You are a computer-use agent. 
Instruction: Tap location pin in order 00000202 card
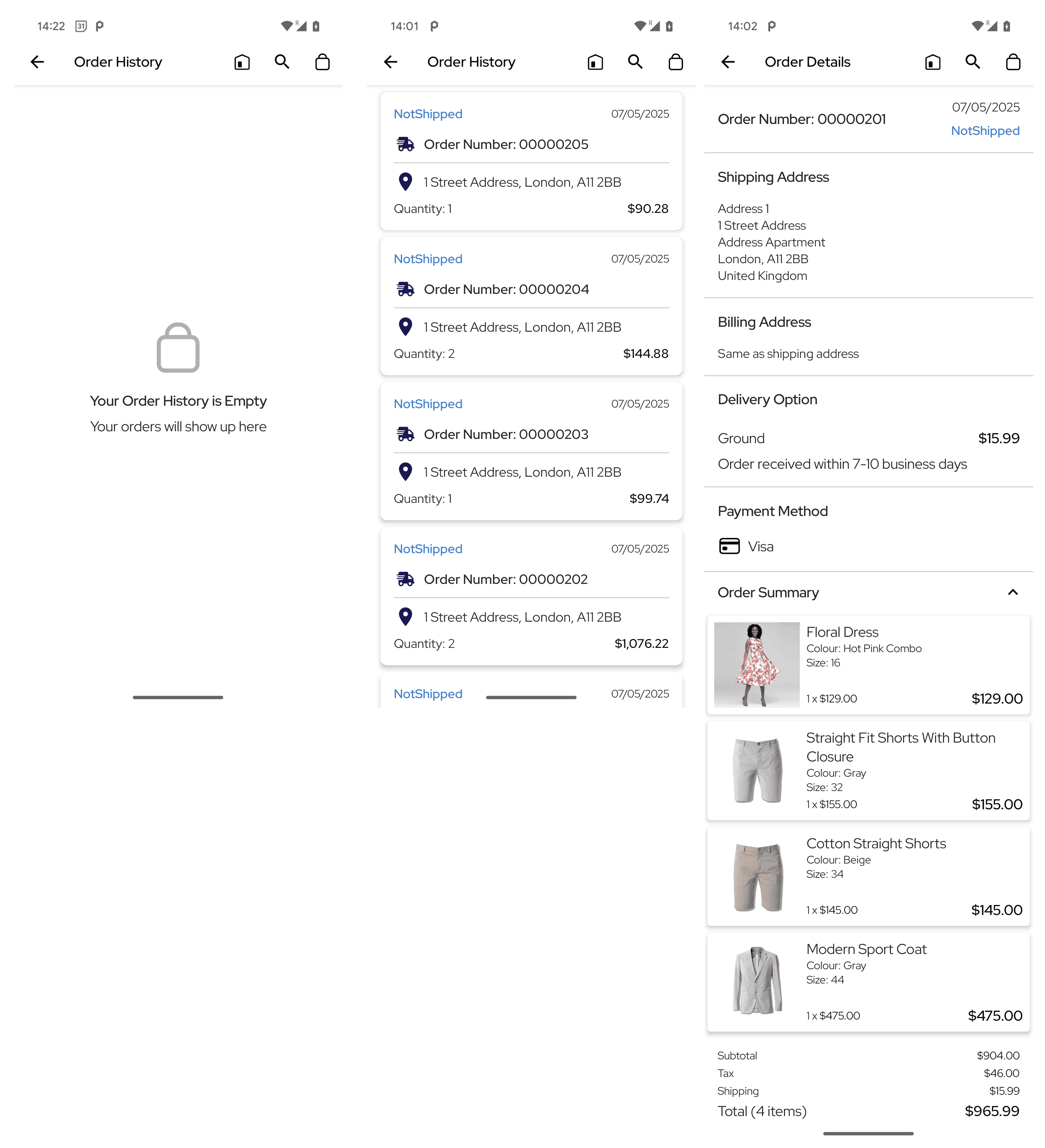405,617
